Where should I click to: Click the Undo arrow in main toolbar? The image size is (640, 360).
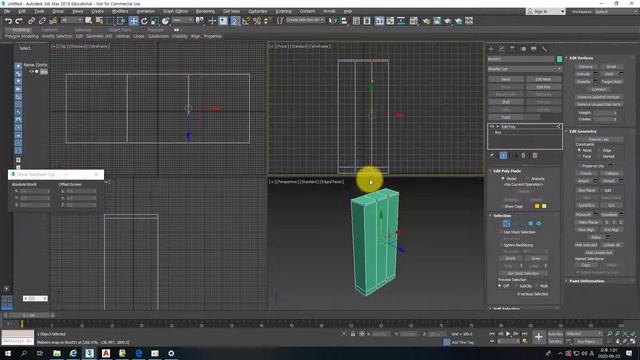(8, 21)
